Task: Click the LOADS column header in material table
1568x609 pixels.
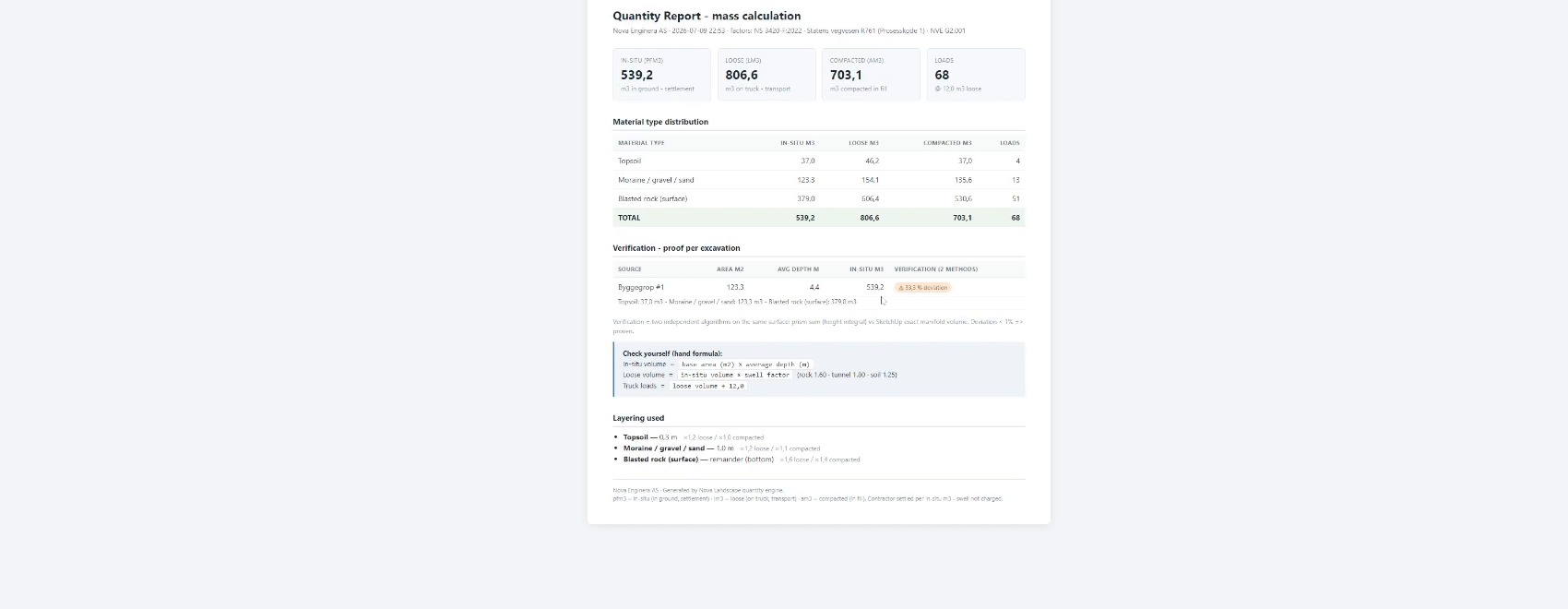Action: (x=1010, y=143)
